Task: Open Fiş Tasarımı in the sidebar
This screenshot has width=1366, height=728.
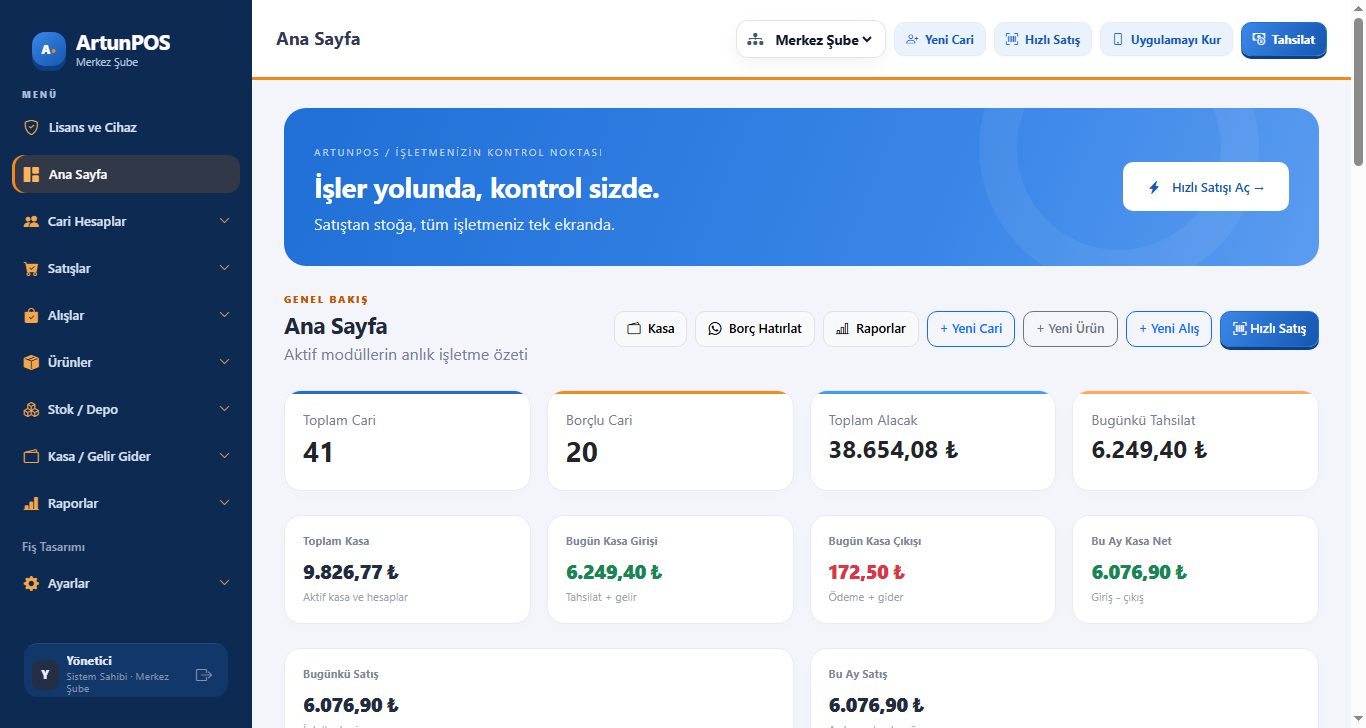Action: coord(54,547)
